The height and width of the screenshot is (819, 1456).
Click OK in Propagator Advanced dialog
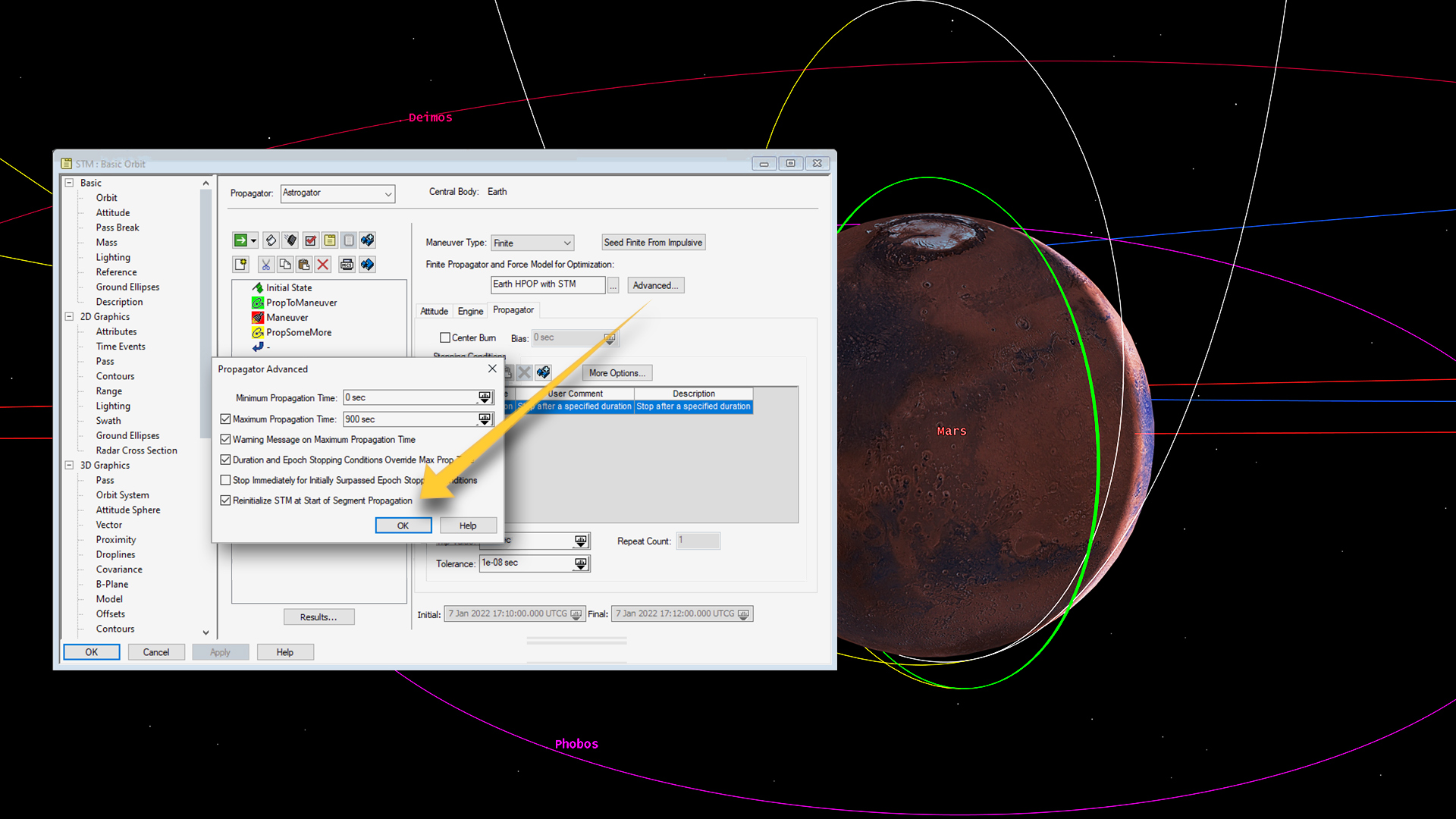pyautogui.click(x=403, y=526)
